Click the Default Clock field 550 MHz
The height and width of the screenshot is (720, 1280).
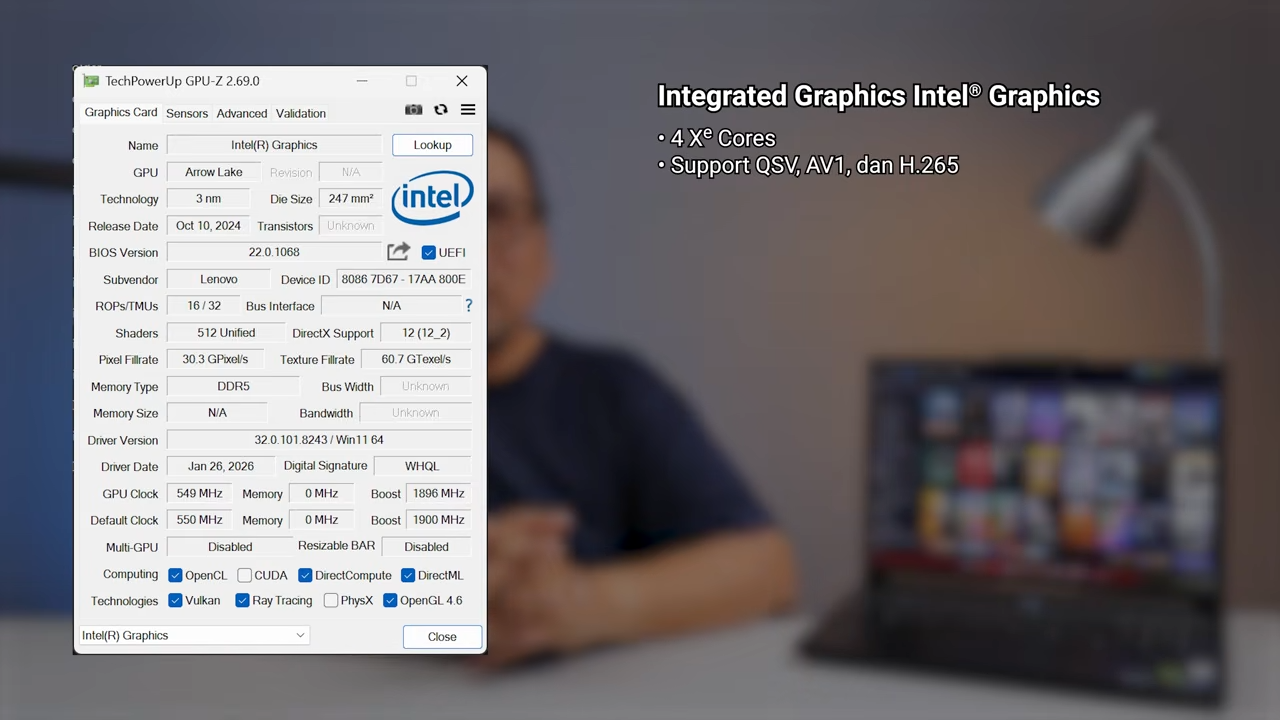(200, 520)
